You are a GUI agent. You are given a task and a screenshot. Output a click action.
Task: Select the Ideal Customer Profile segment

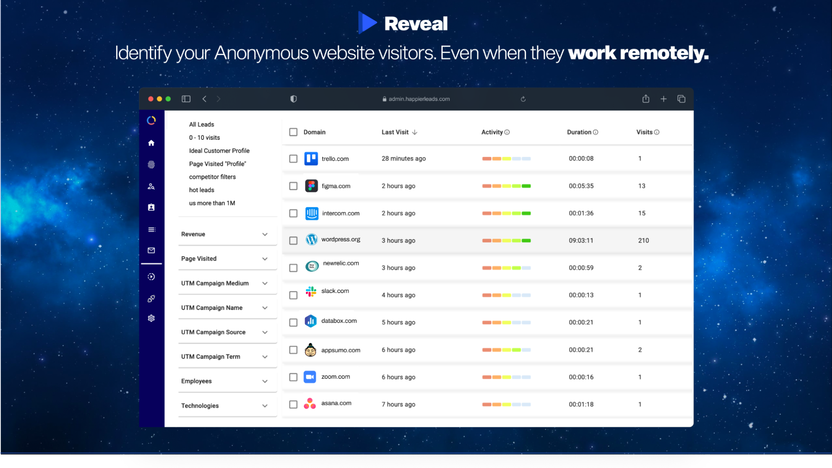tap(219, 151)
